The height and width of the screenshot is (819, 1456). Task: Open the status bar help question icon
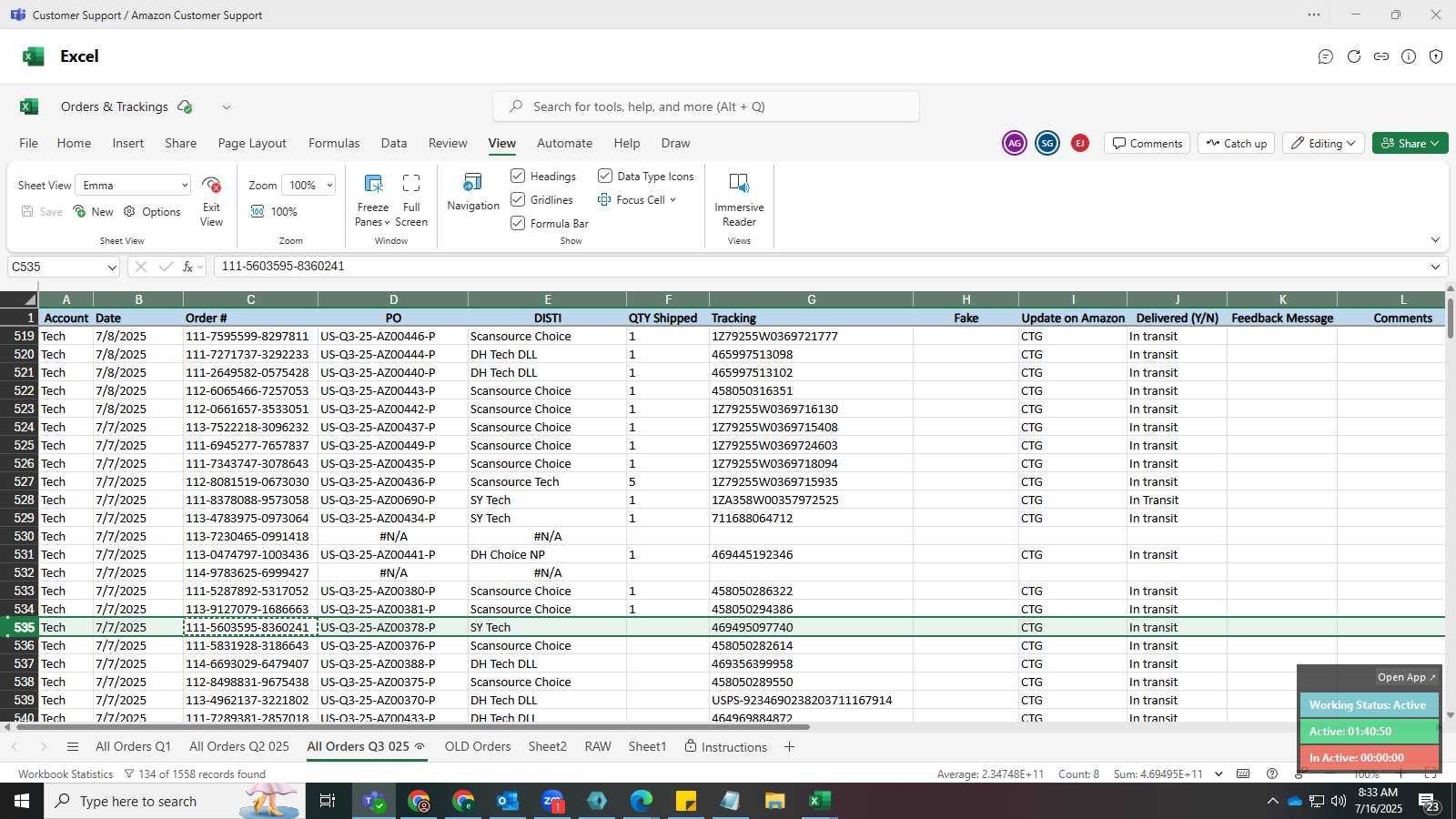pos(1272,773)
